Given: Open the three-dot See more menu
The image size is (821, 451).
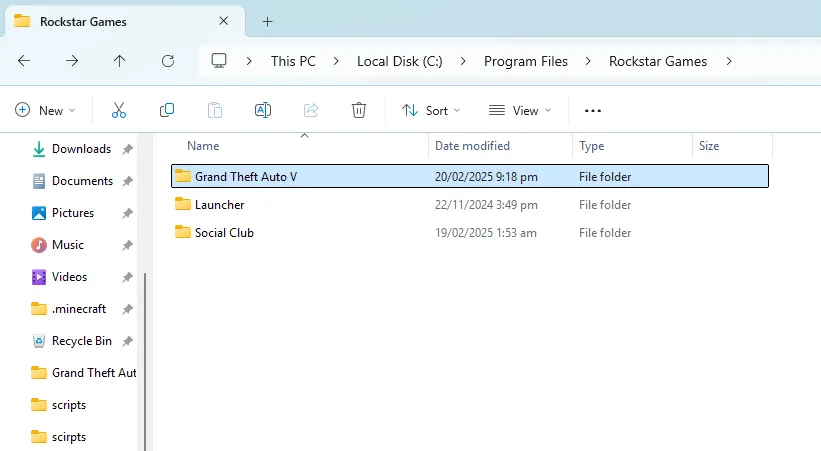Looking at the screenshot, I should pyautogui.click(x=593, y=111).
